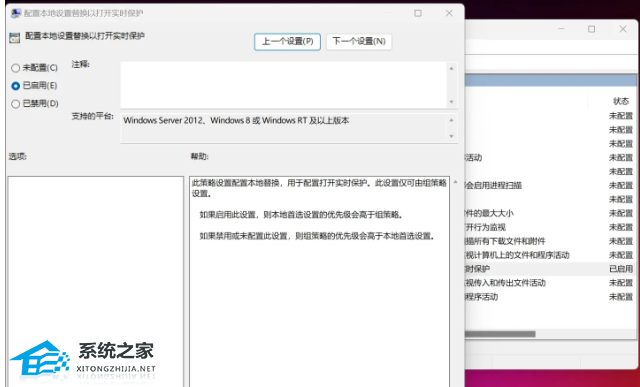The image size is (640, 387).
Task: Select the 已禁用(D) radio button
Action: click(x=16, y=104)
